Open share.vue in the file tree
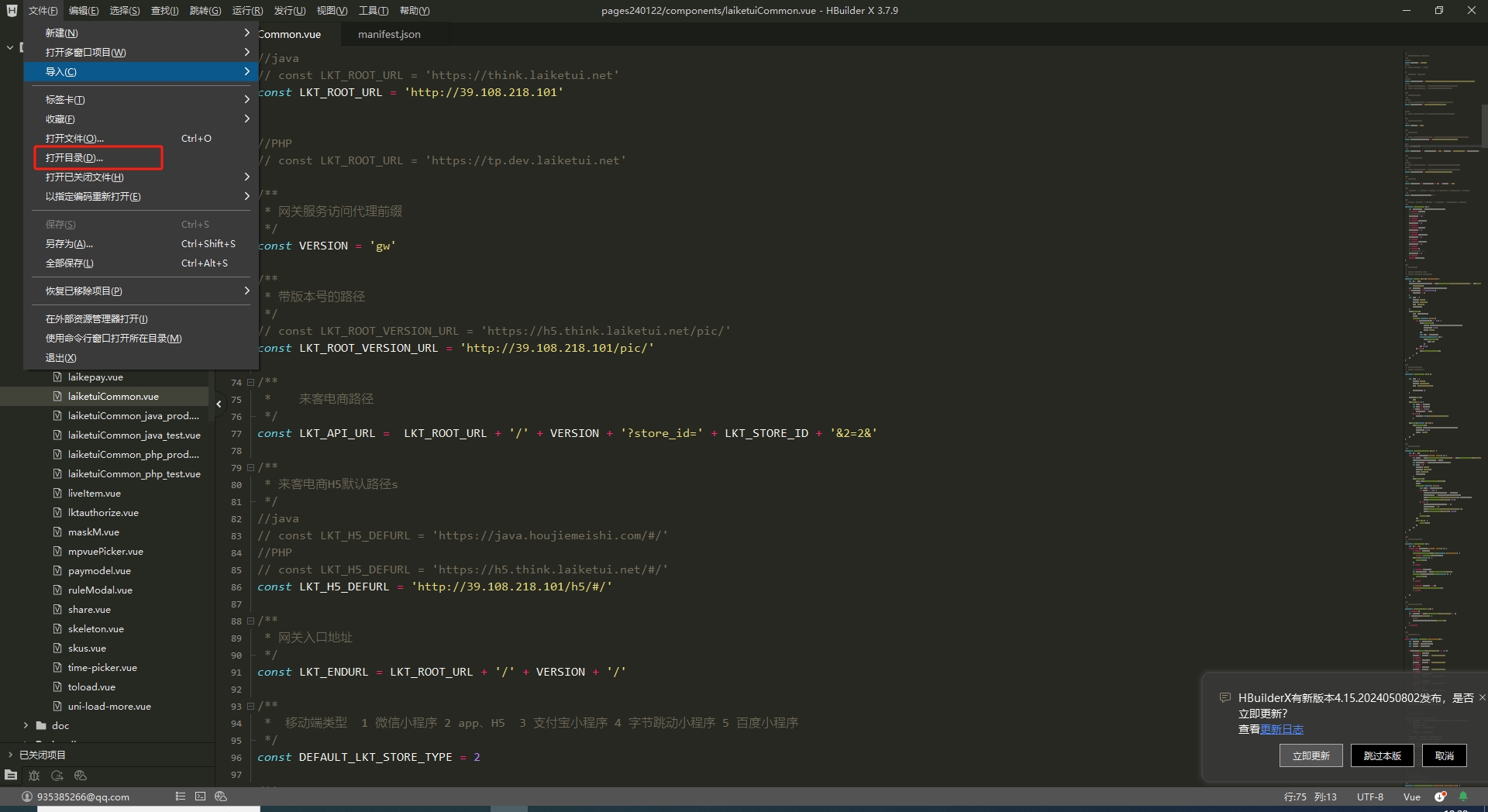The height and width of the screenshot is (812, 1488). click(89, 610)
